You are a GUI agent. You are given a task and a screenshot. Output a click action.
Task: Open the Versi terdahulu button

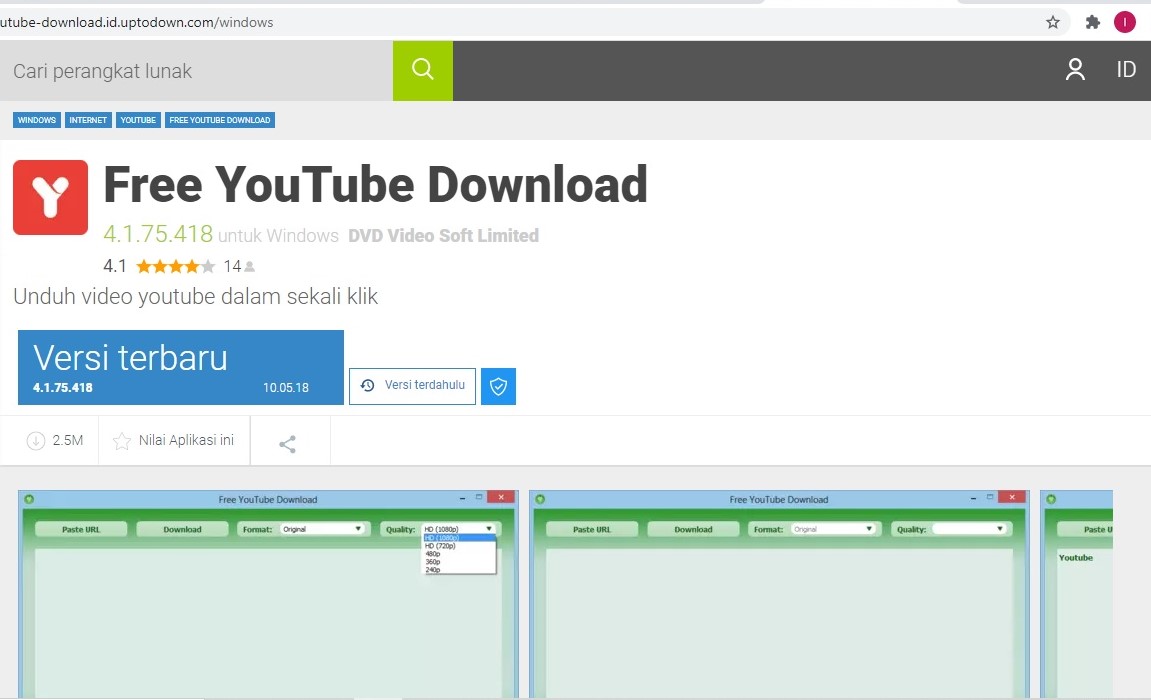click(413, 386)
